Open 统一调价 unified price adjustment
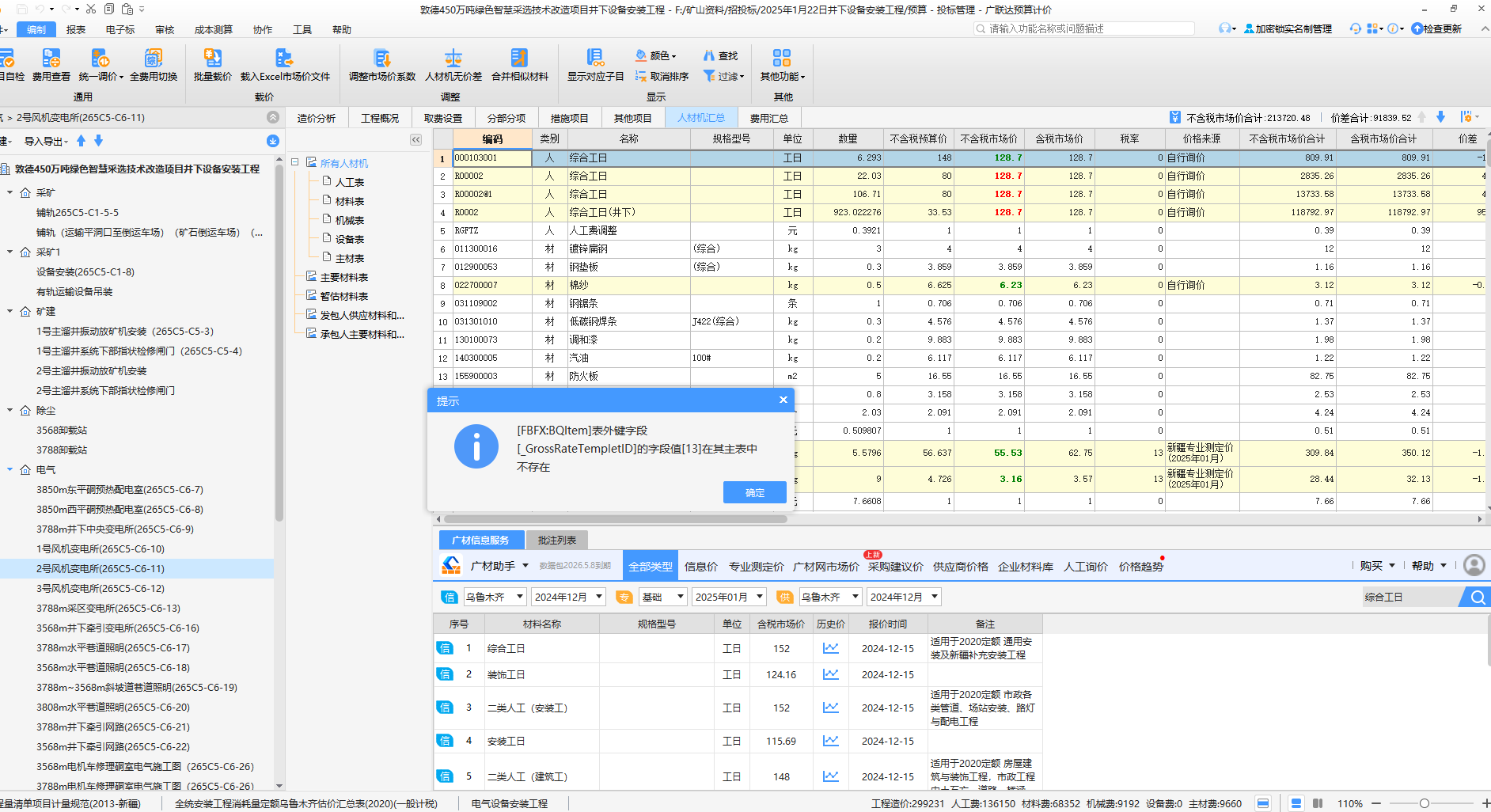1491x812 pixels. pos(101,65)
